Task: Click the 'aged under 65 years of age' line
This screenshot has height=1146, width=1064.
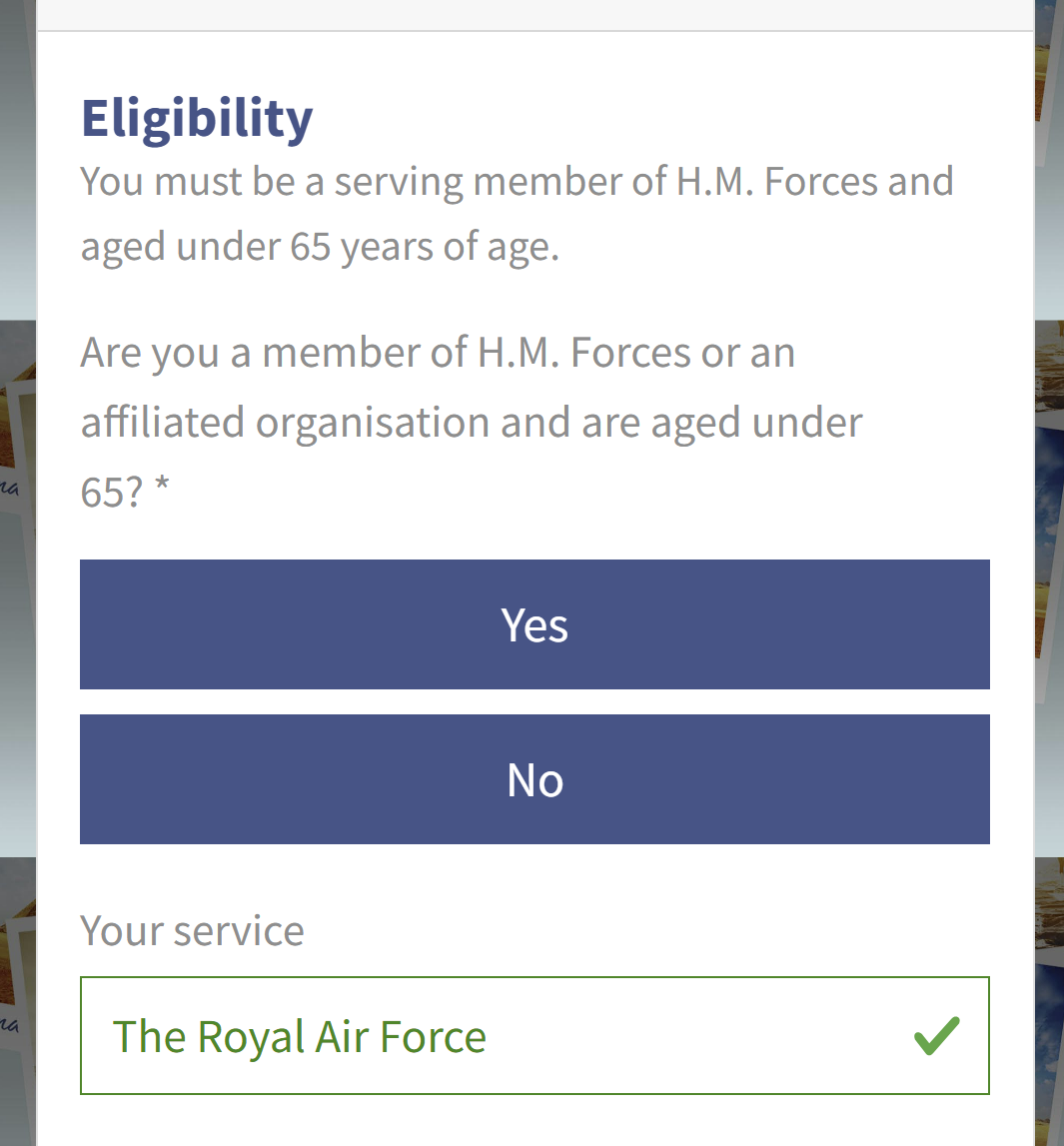Action: click(320, 246)
